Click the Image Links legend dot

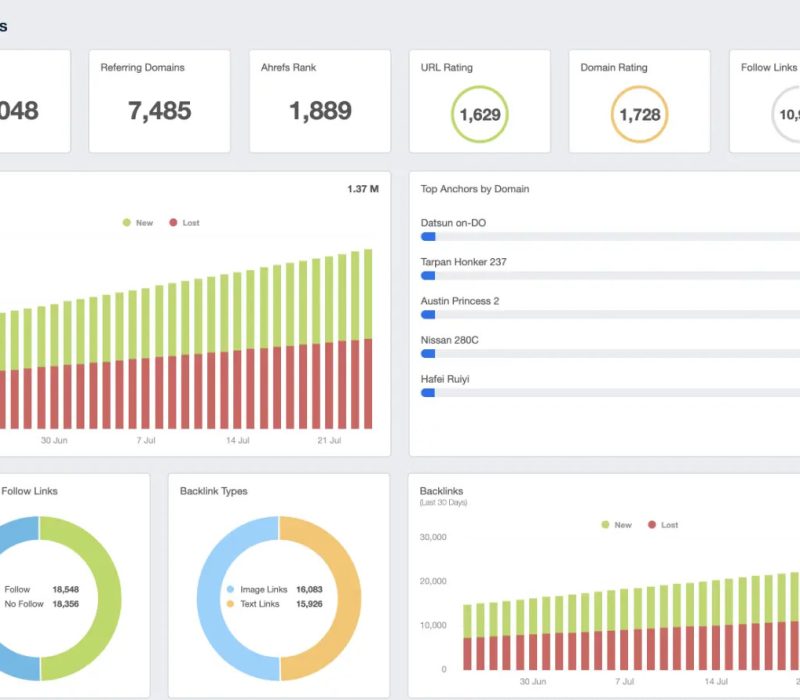pos(231,589)
